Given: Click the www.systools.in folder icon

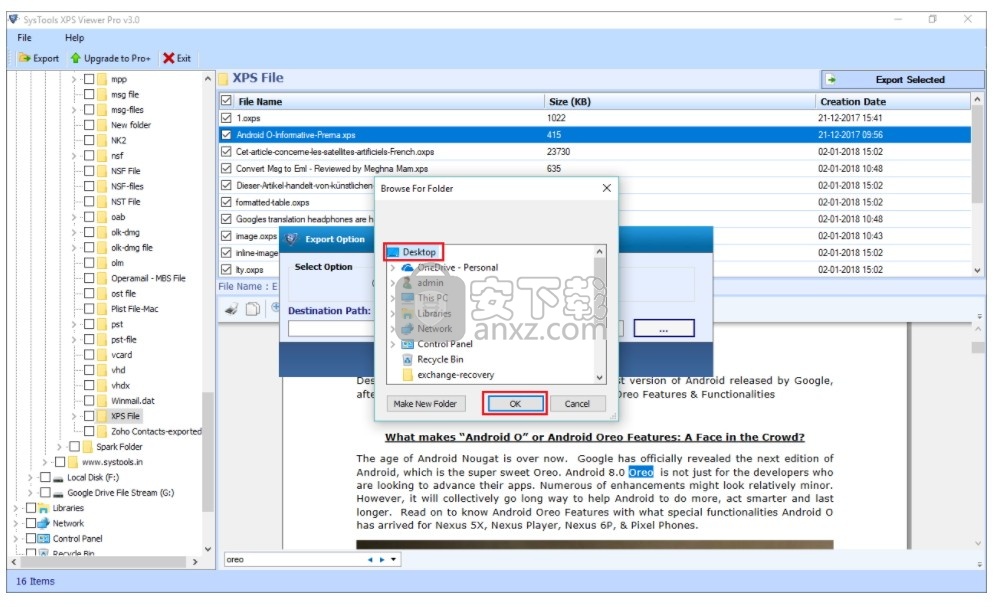Looking at the screenshot, I should point(73,462).
